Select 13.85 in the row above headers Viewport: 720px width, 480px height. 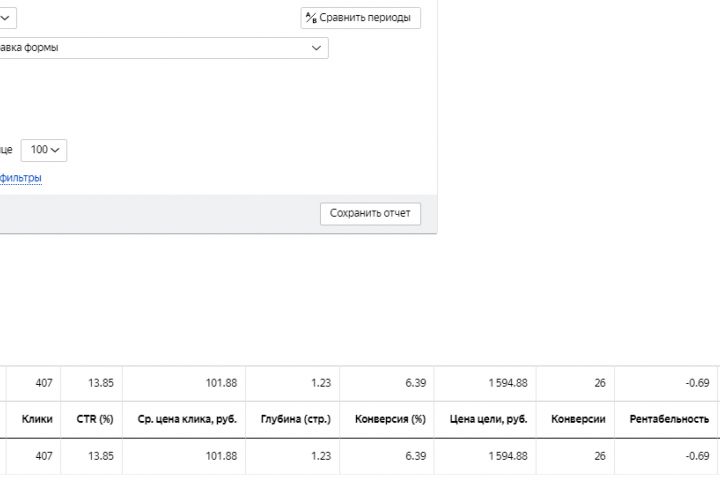101,383
